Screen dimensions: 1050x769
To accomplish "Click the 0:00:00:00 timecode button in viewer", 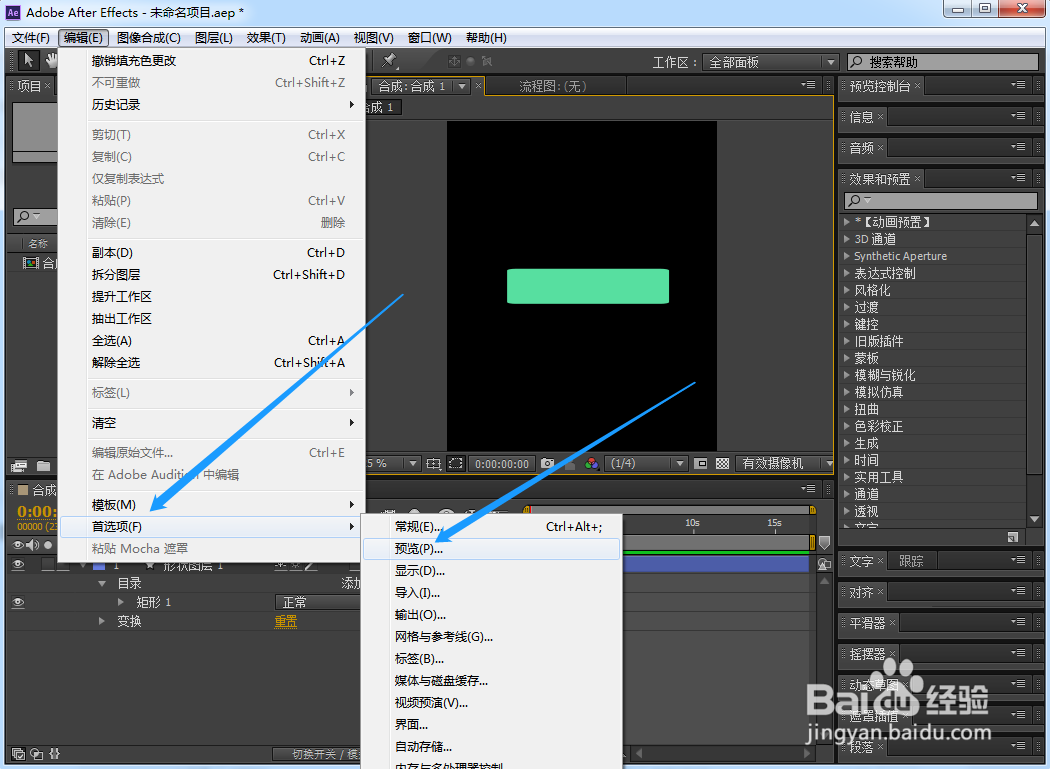I will pos(502,464).
